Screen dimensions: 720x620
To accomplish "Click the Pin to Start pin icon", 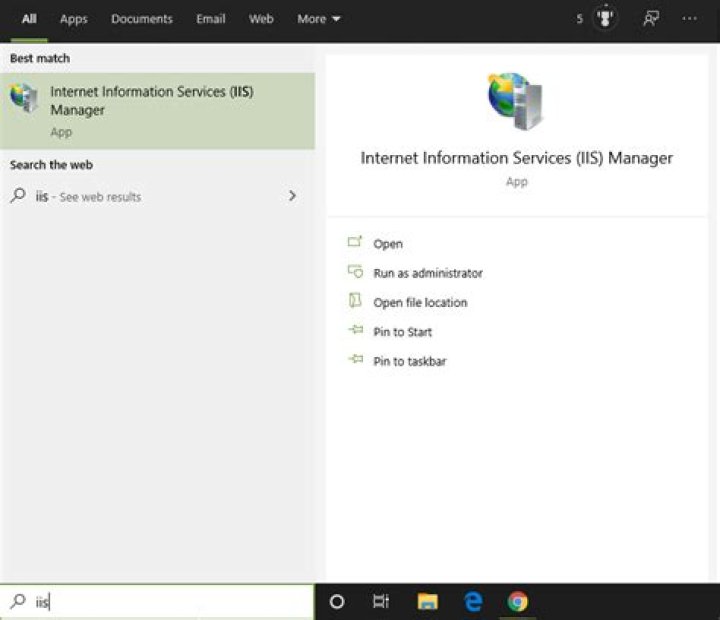I will tap(355, 329).
